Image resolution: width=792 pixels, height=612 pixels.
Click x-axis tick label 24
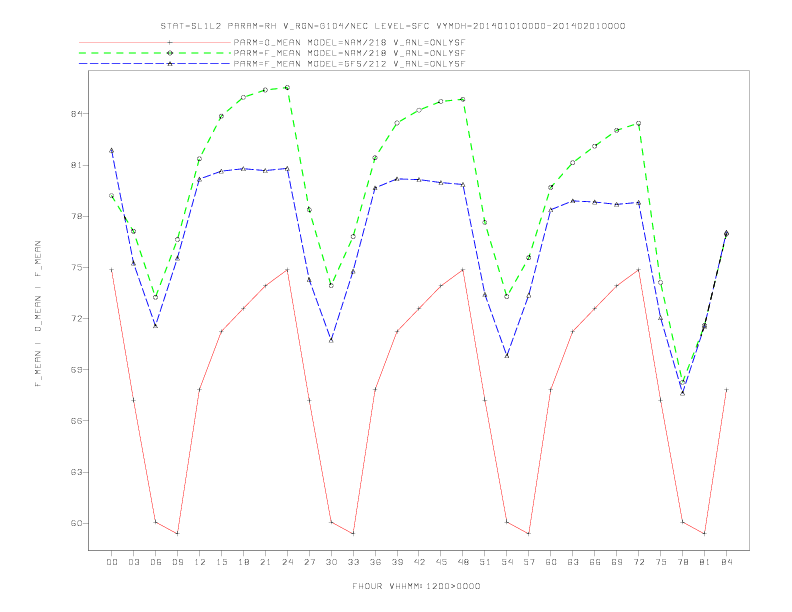click(x=287, y=562)
